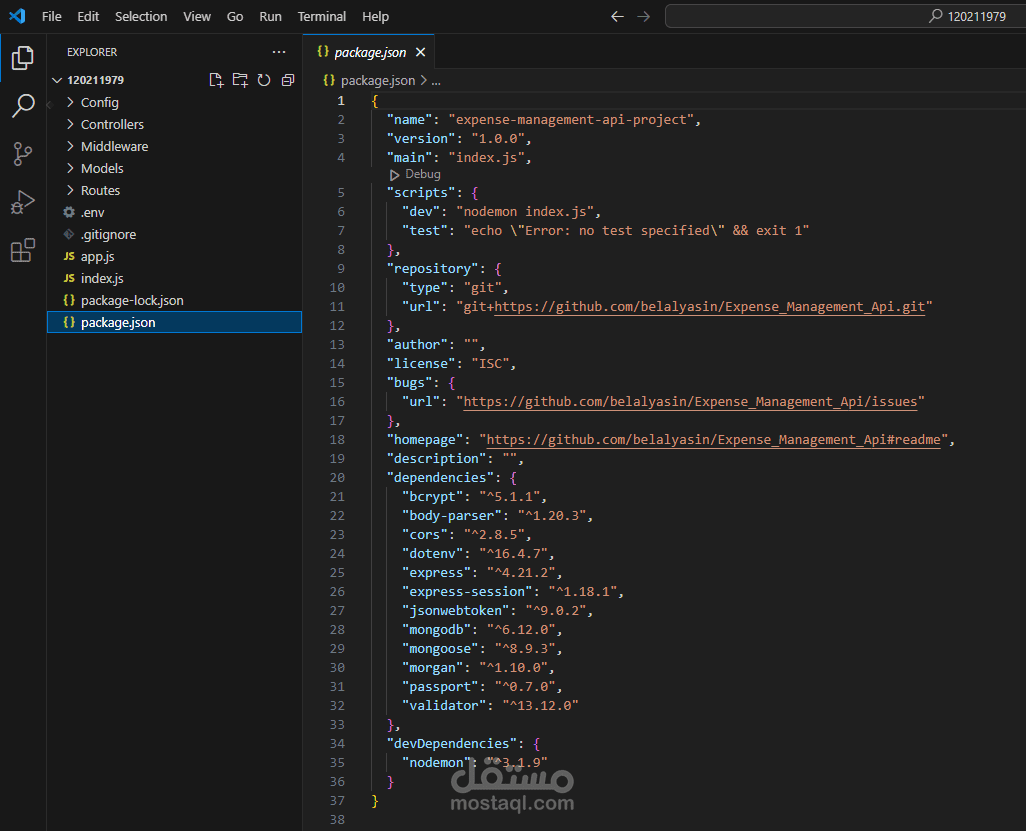Open the Source Control view icon
Viewport: 1026px width, 831px height.
tap(22, 154)
